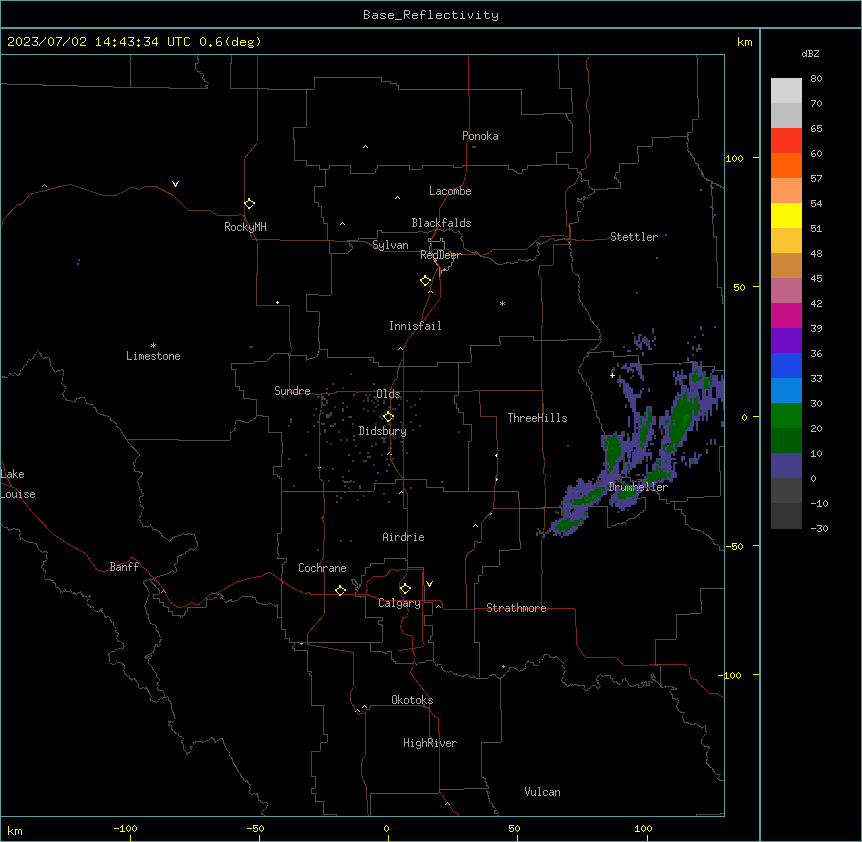The height and width of the screenshot is (842, 862).
Task: Click the Strathmore city label
Action: (516, 608)
